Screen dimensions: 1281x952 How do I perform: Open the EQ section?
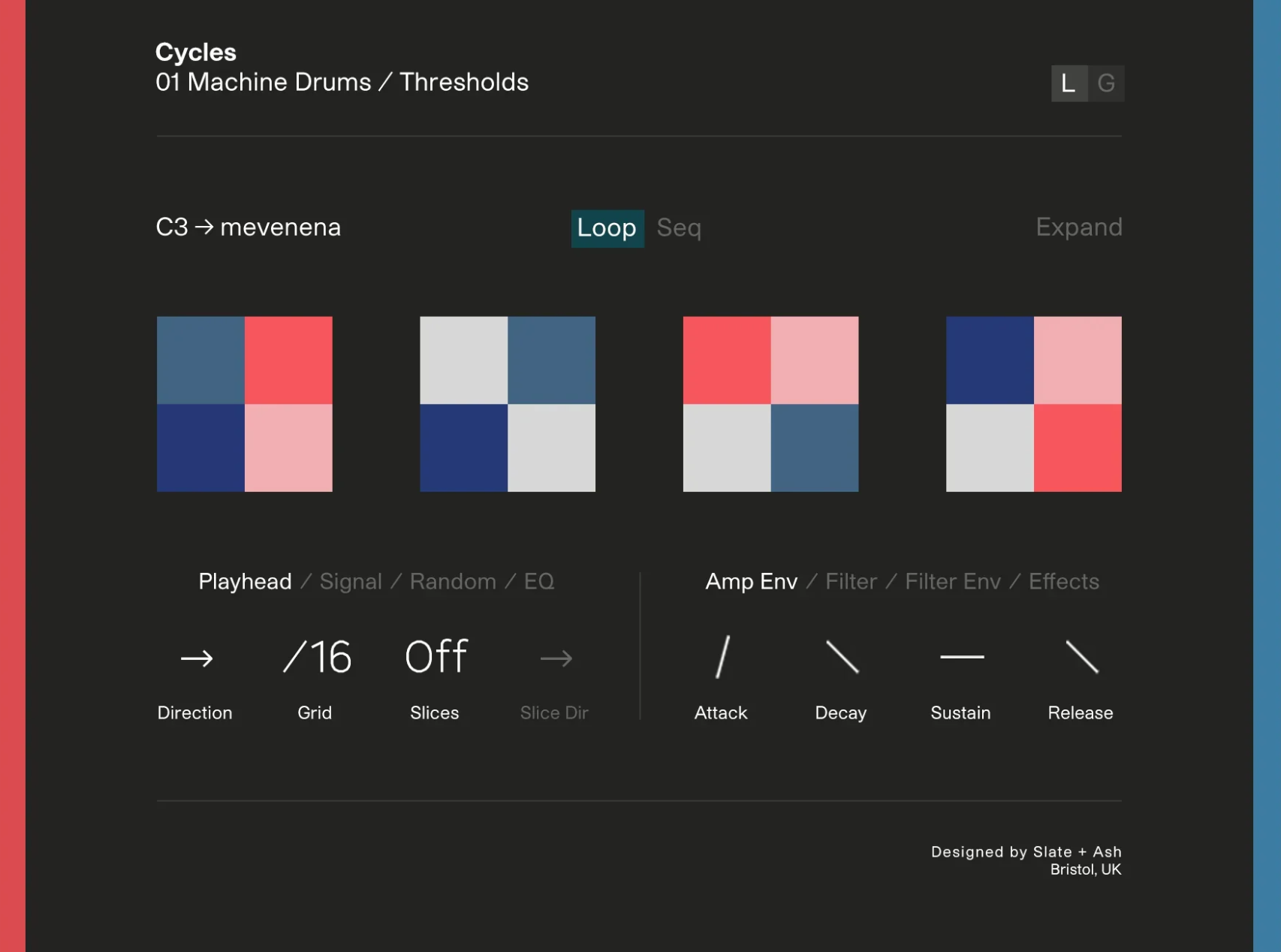(x=539, y=581)
